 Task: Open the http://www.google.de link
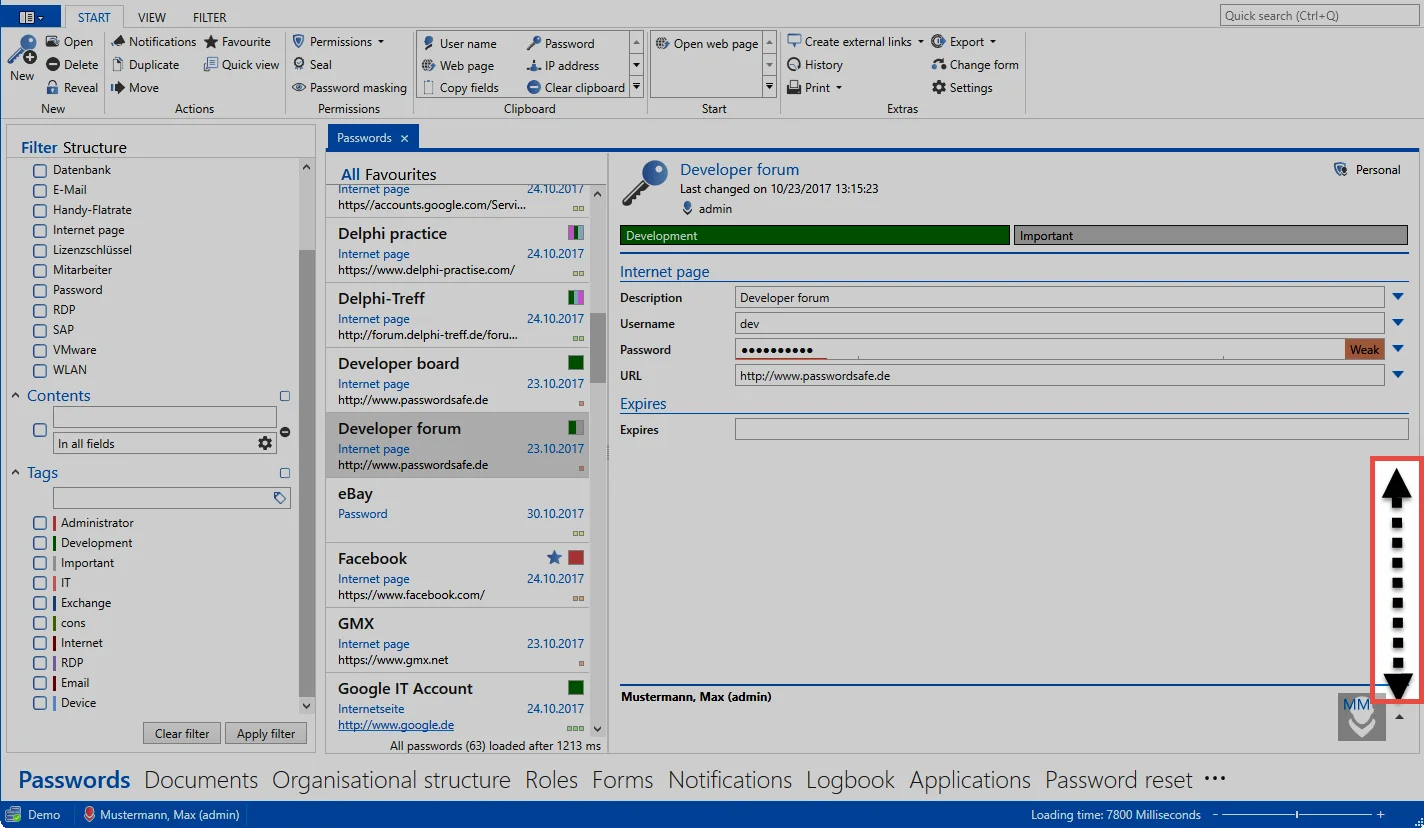click(x=396, y=725)
